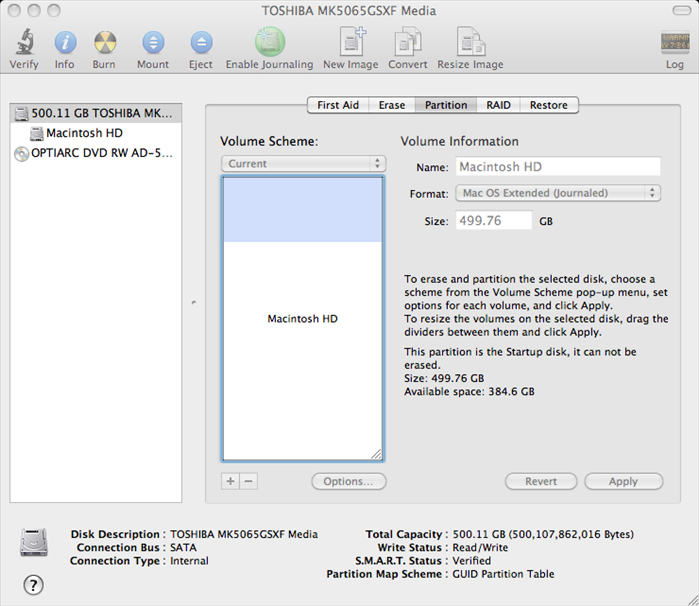Open the Format Mac OS Extended dropdown

click(x=558, y=193)
